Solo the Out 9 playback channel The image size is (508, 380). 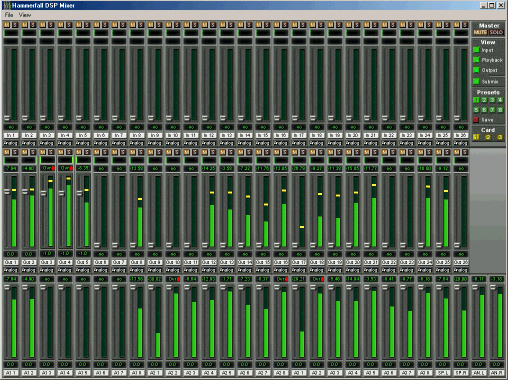(159, 152)
